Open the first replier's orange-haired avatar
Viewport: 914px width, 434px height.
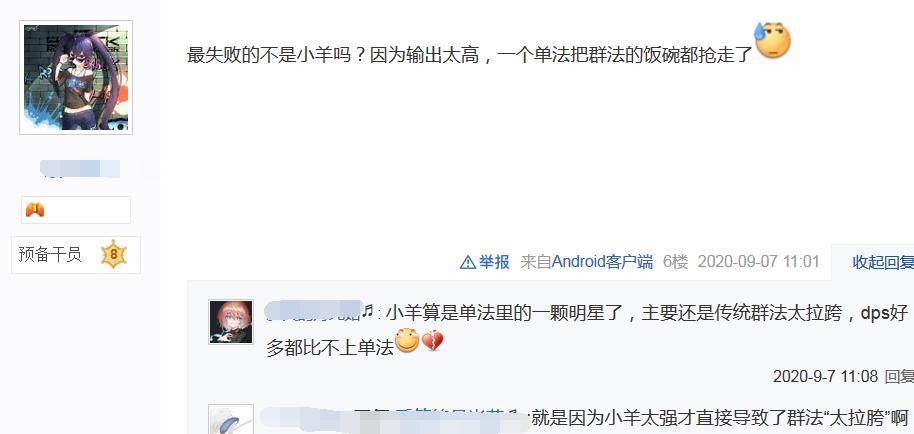pos(231,322)
